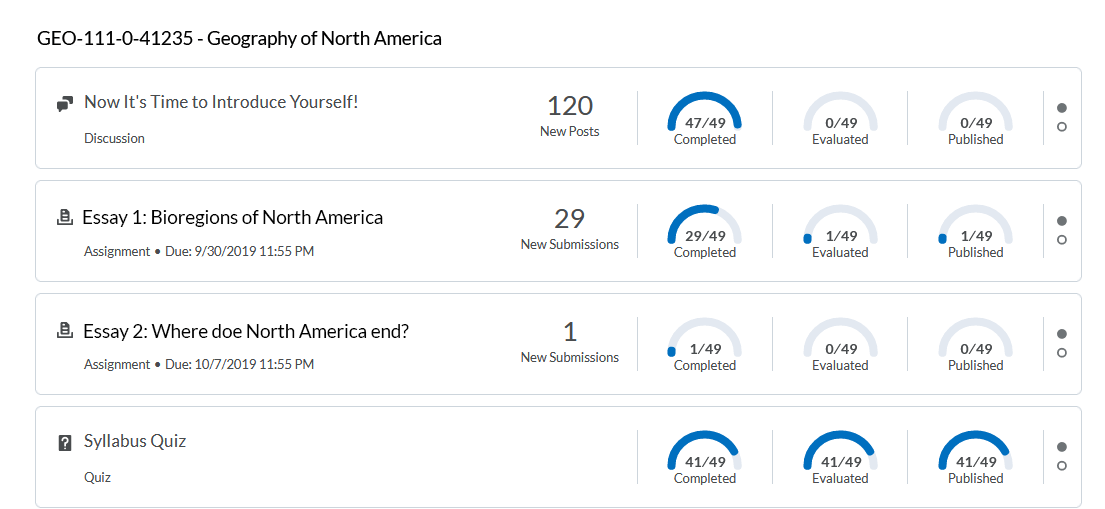The width and height of the screenshot is (1105, 509).
Task: Click the 47/49 Completed progress gauge
Action: point(705,120)
